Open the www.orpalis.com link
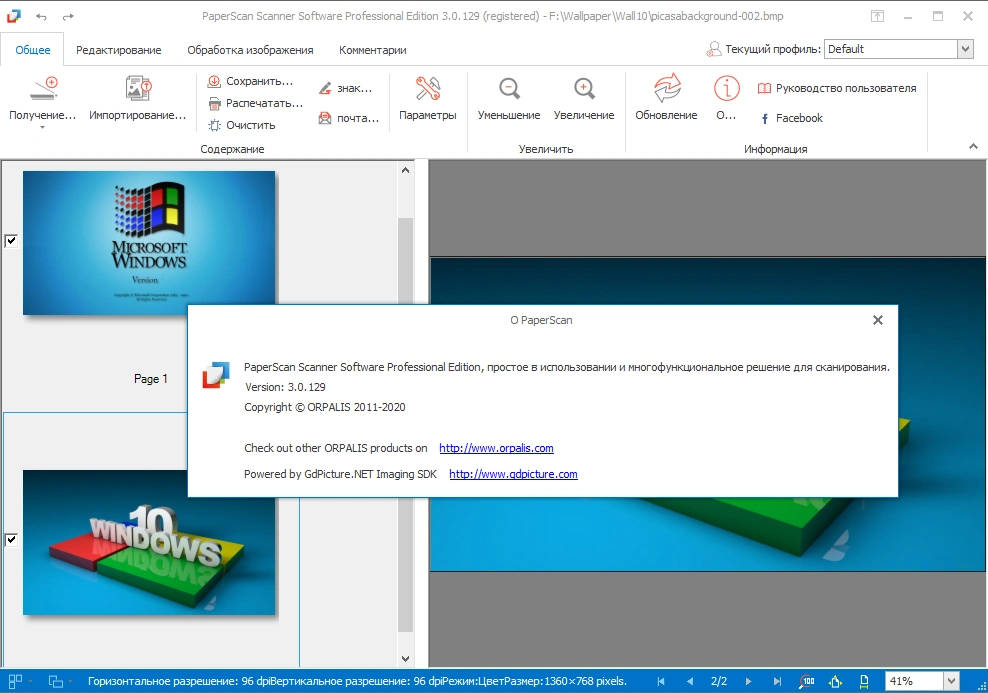Viewport: 988px width, 693px height. pyautogui.click(x=497, y=448)
